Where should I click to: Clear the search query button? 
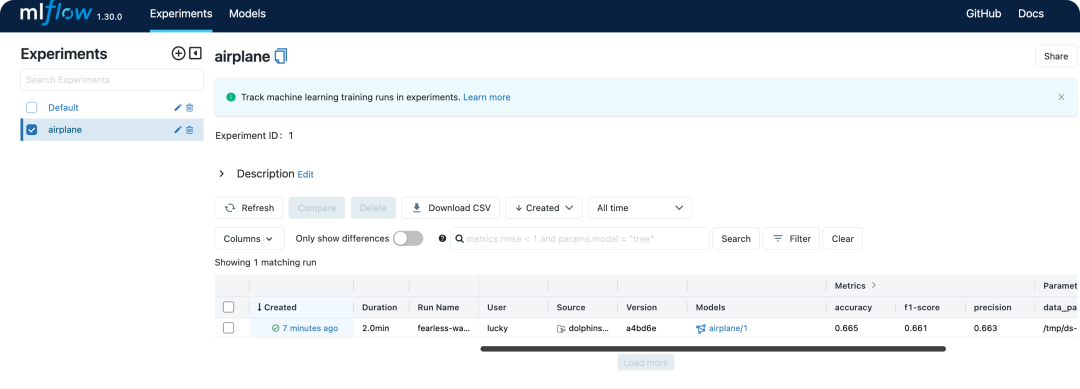click(x=842, y=239)
